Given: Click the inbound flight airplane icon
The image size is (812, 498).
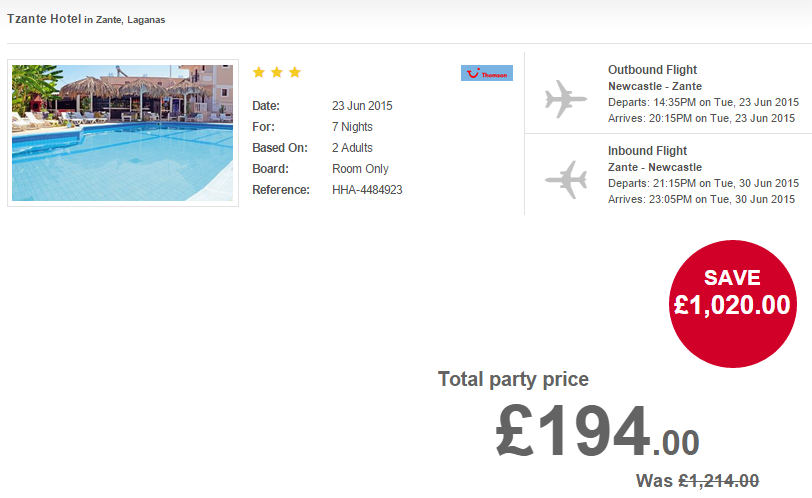Looking at the screenshot, I should pos(566,180).
